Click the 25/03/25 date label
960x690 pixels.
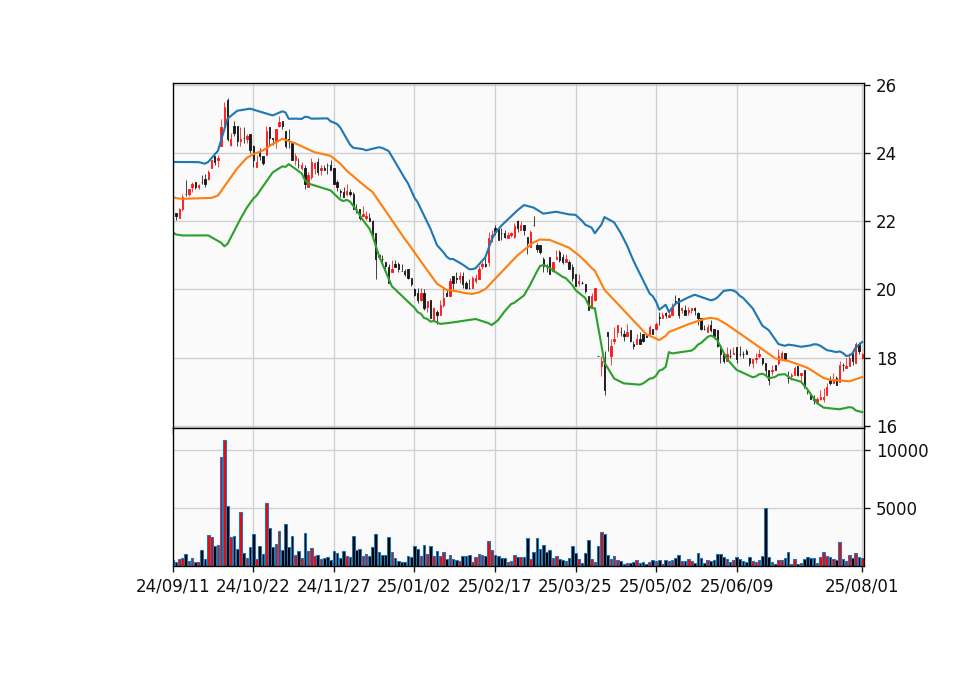click(x=576, y=587)
